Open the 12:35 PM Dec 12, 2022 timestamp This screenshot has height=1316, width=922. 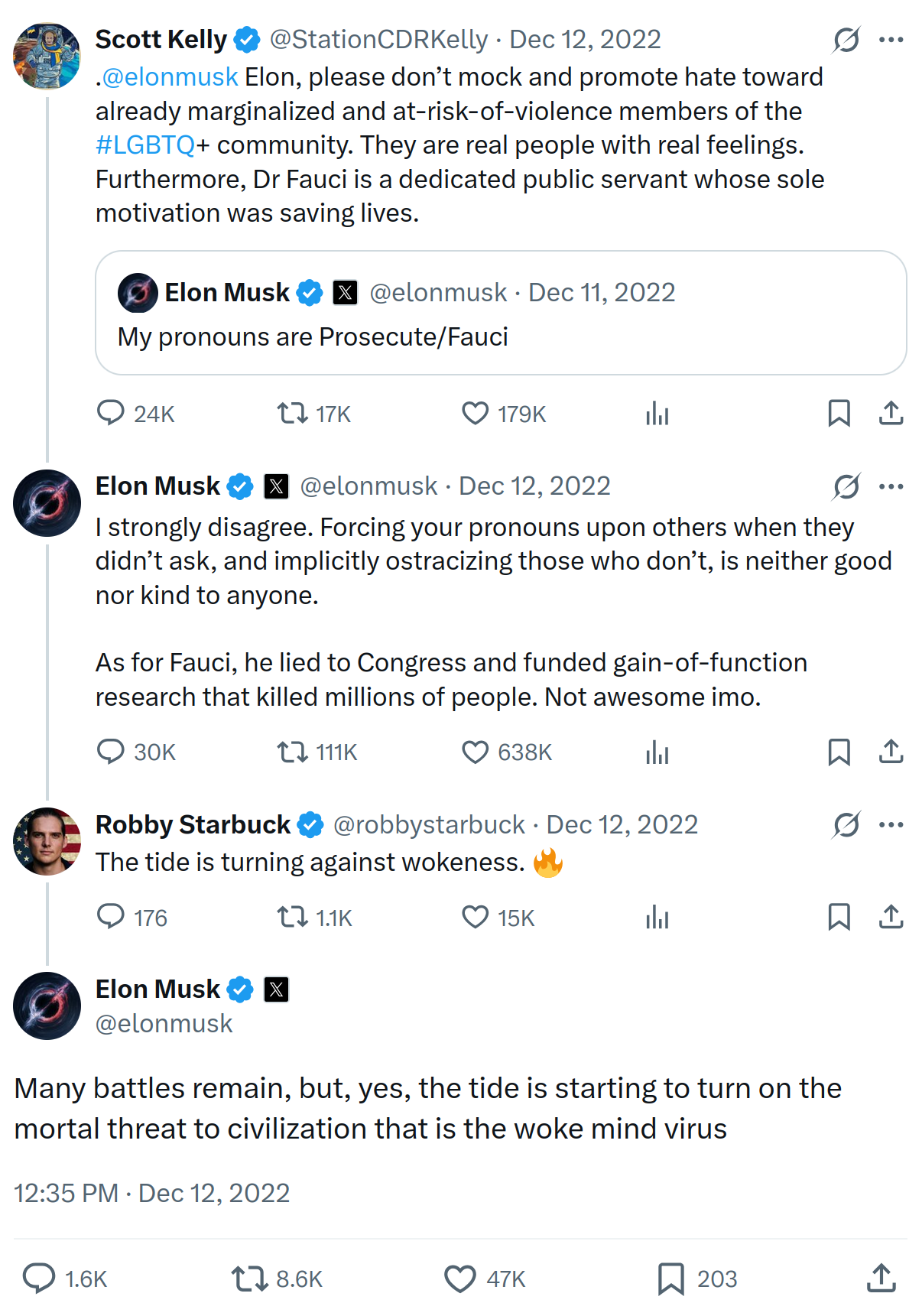tap(152, 1193)
